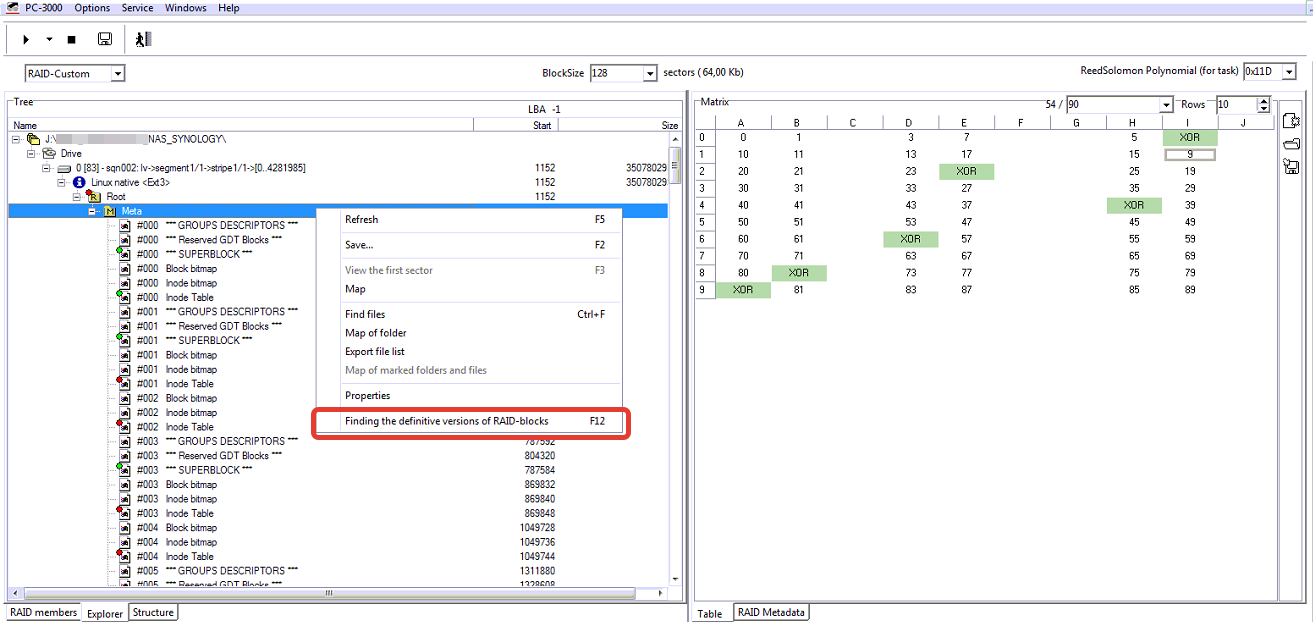Increase the Rows spinner value

click(x=1264, y=101)
